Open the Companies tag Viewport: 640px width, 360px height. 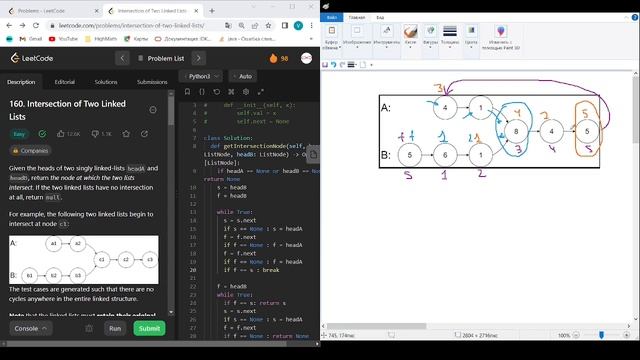click(x=31, y=151)
